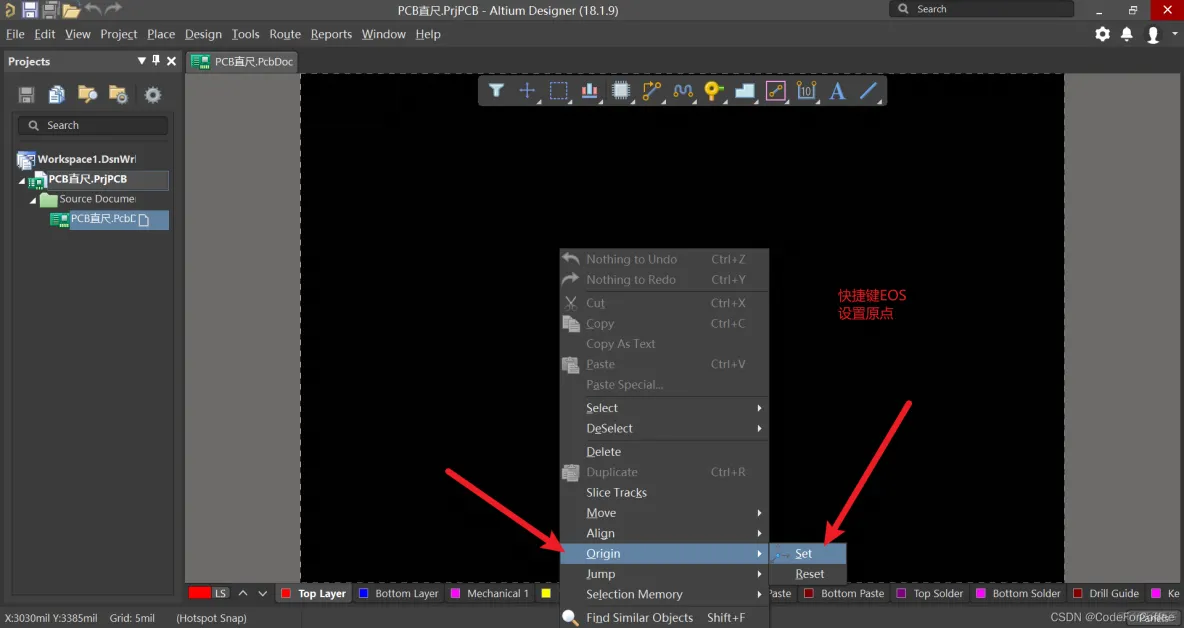This screenshot has width=1184, height=628.
Task: Open the Reports menu
Action: (331, 34)
